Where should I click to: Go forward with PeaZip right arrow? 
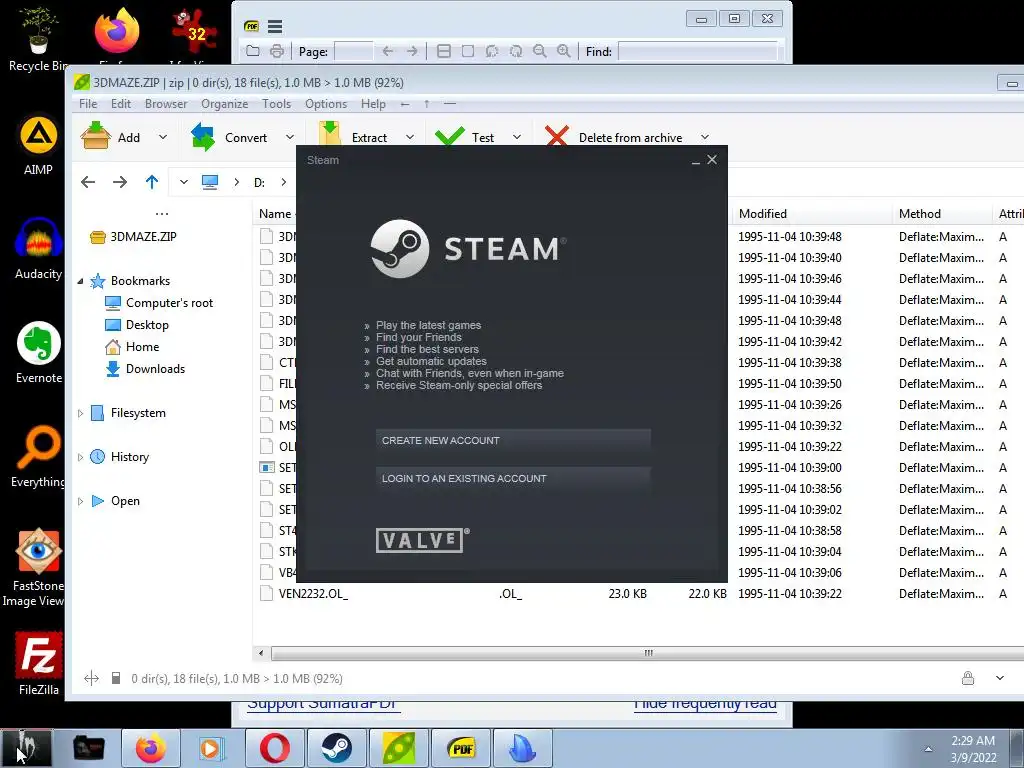pyautogui.click(x=120, y=182)
